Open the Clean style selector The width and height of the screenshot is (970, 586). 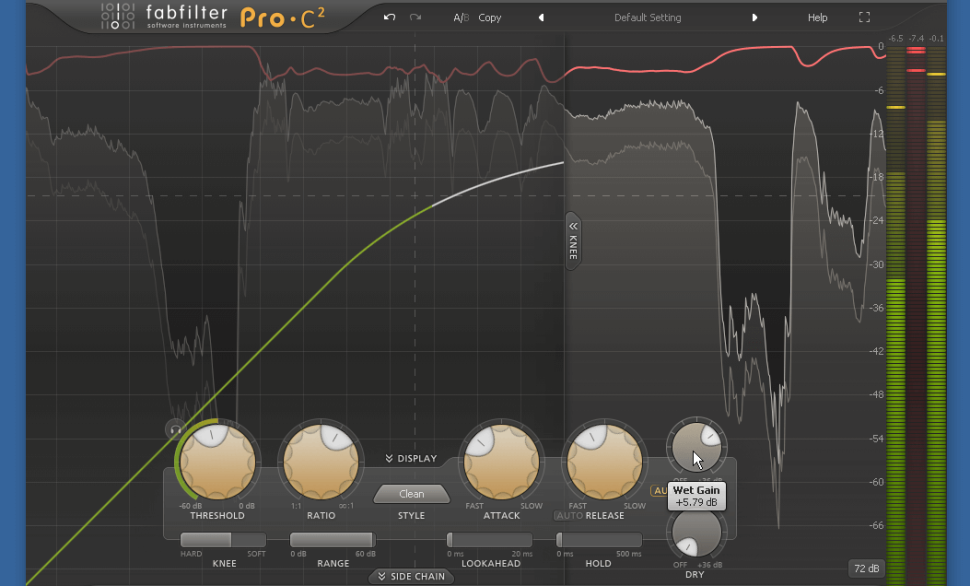click(411, 494)
